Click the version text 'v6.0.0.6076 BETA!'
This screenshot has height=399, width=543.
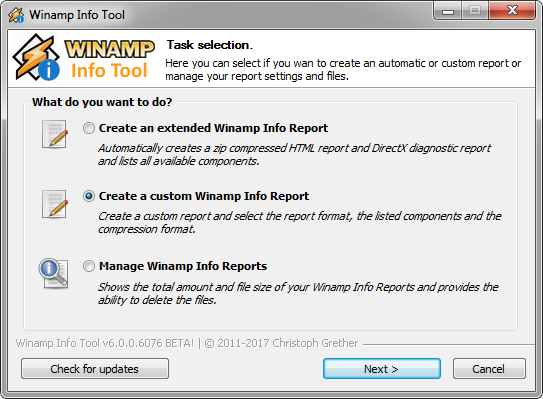(149, 343)
